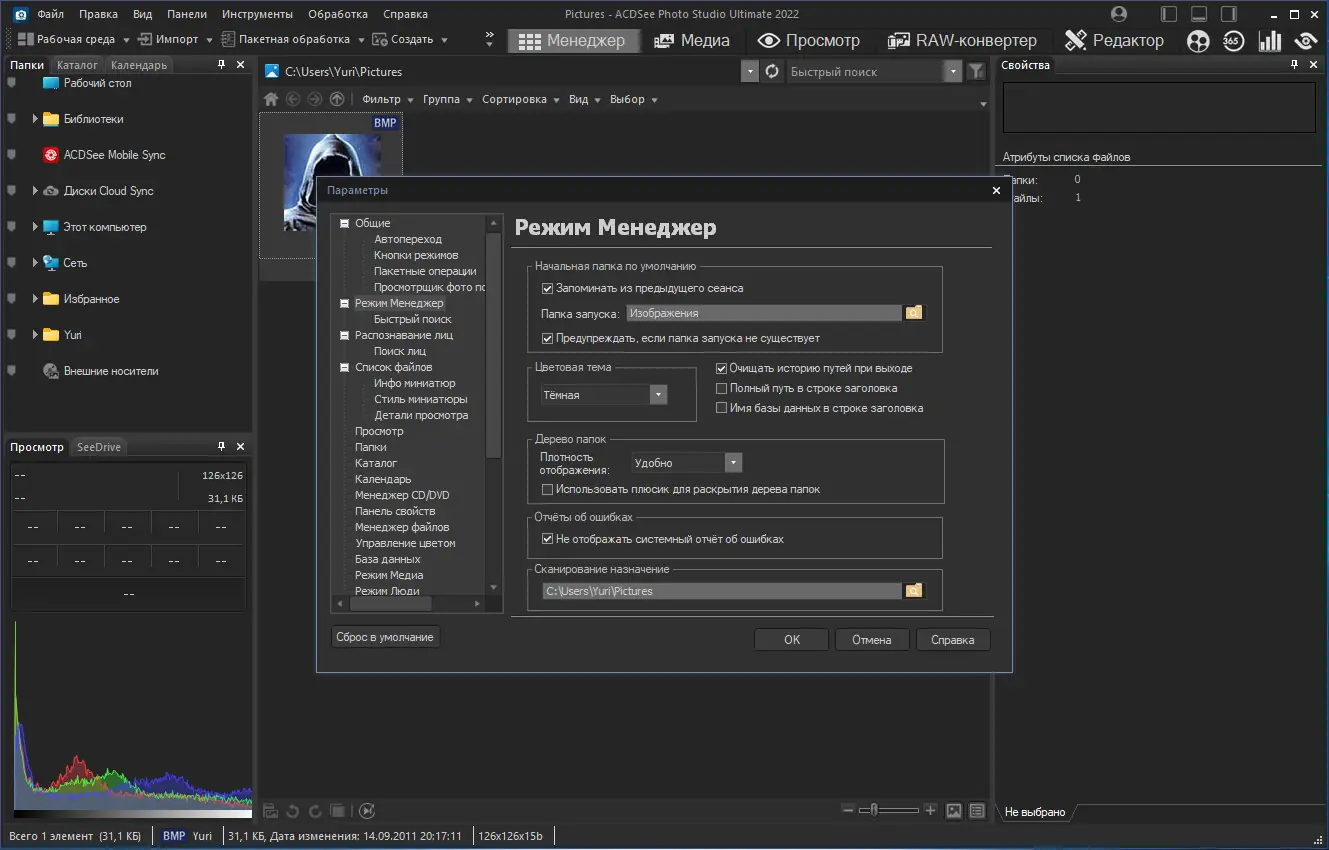Check 'Использовать плюсик для раскрытия дерева папок'

point(547,489)
